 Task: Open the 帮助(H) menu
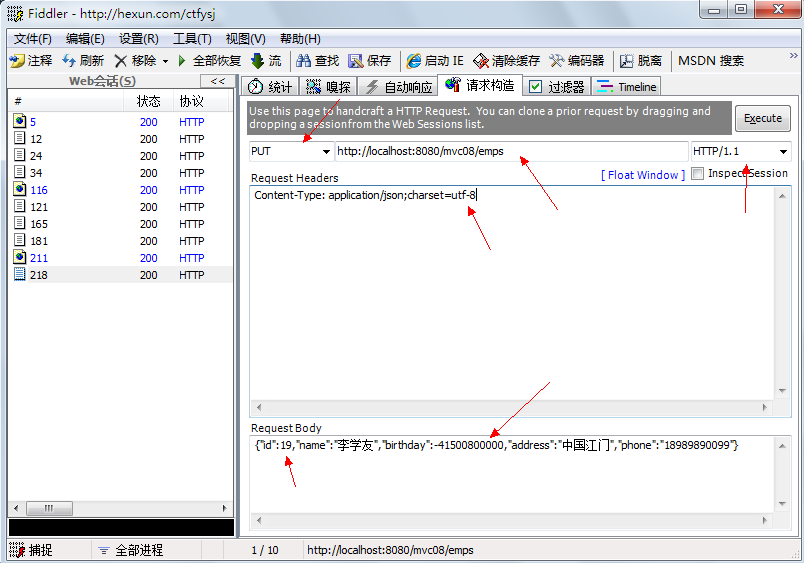[x=300, y=39]
